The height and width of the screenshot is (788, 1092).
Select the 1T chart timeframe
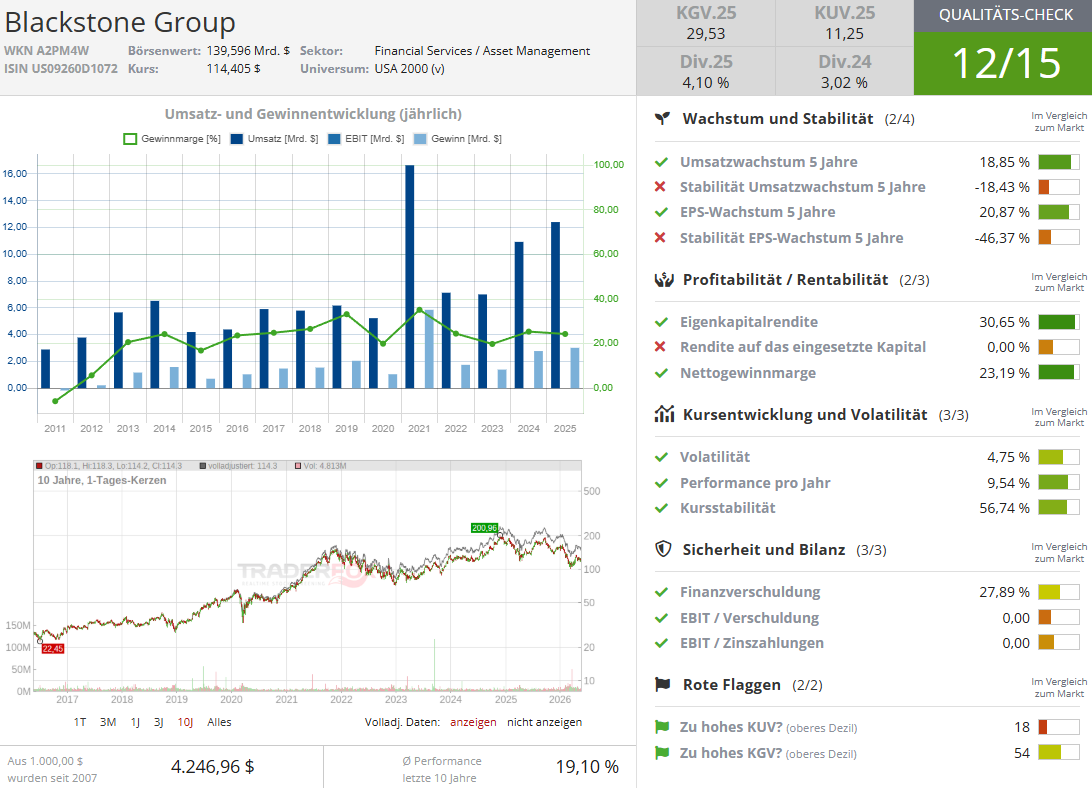[x=80, y=723]
